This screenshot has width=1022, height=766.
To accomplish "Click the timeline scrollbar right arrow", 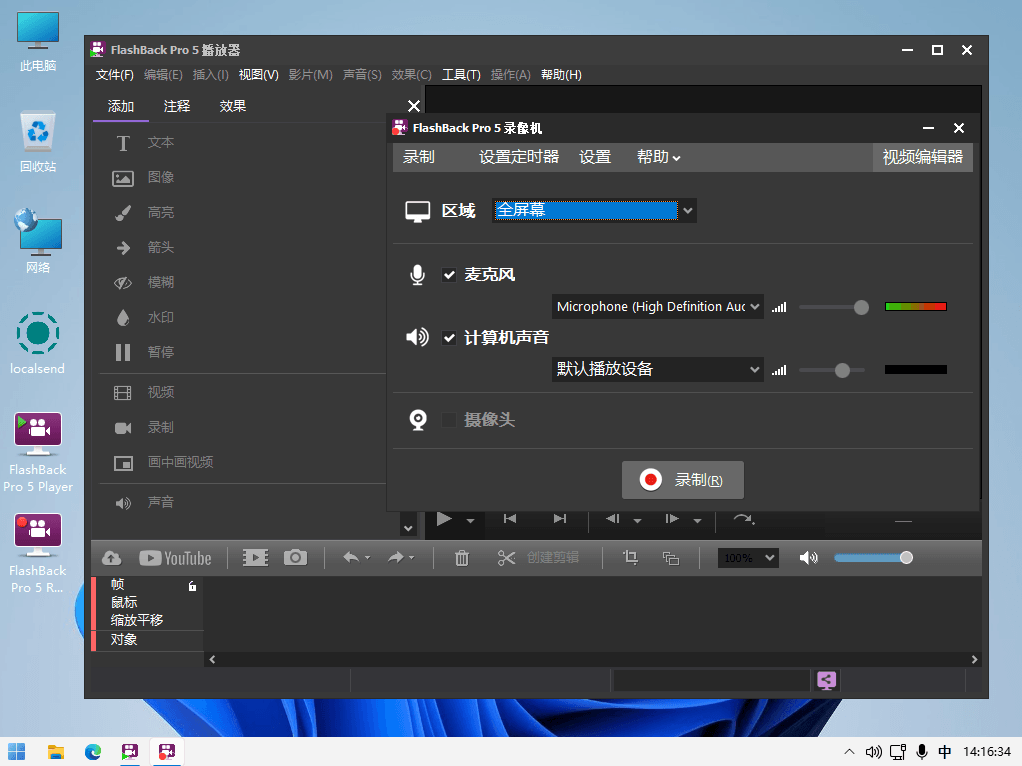I will (974, 660).
